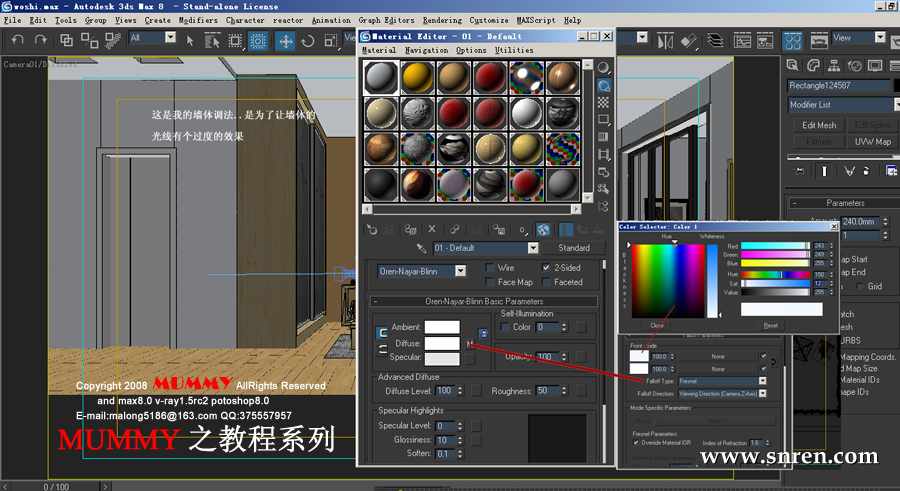Click the Pin Stack icon in modifier panel
This screenshot has width=900, height=491.
coord(800,171)
